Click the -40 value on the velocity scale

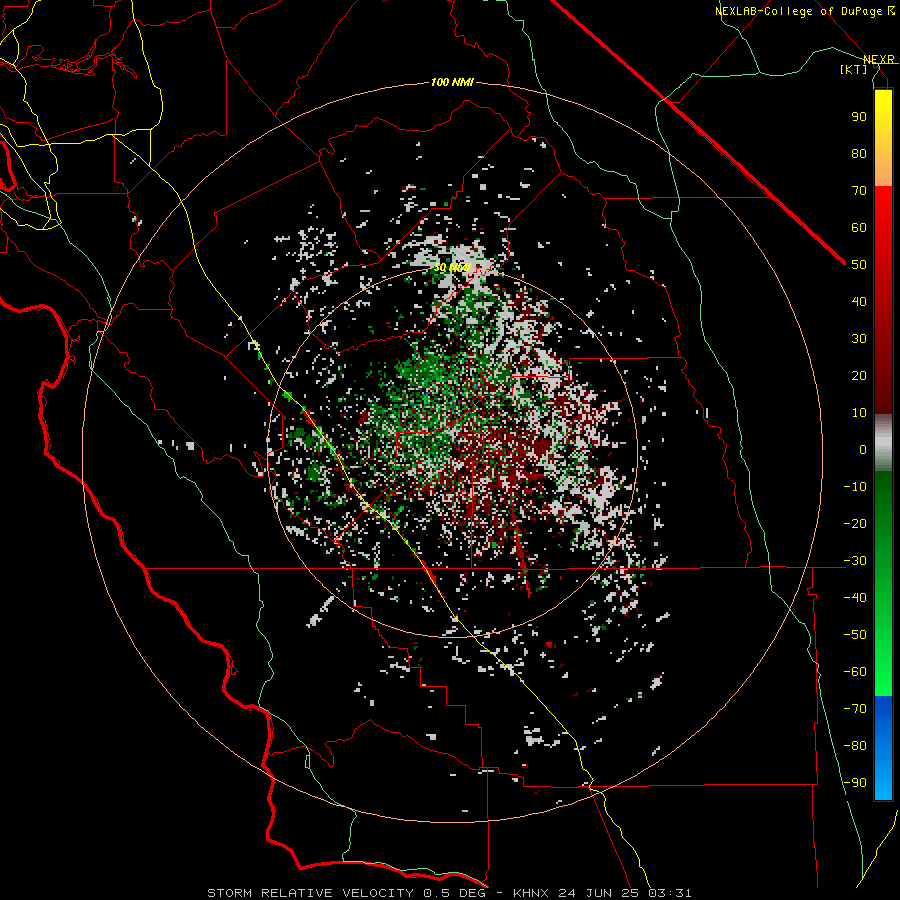click(855, 598)
